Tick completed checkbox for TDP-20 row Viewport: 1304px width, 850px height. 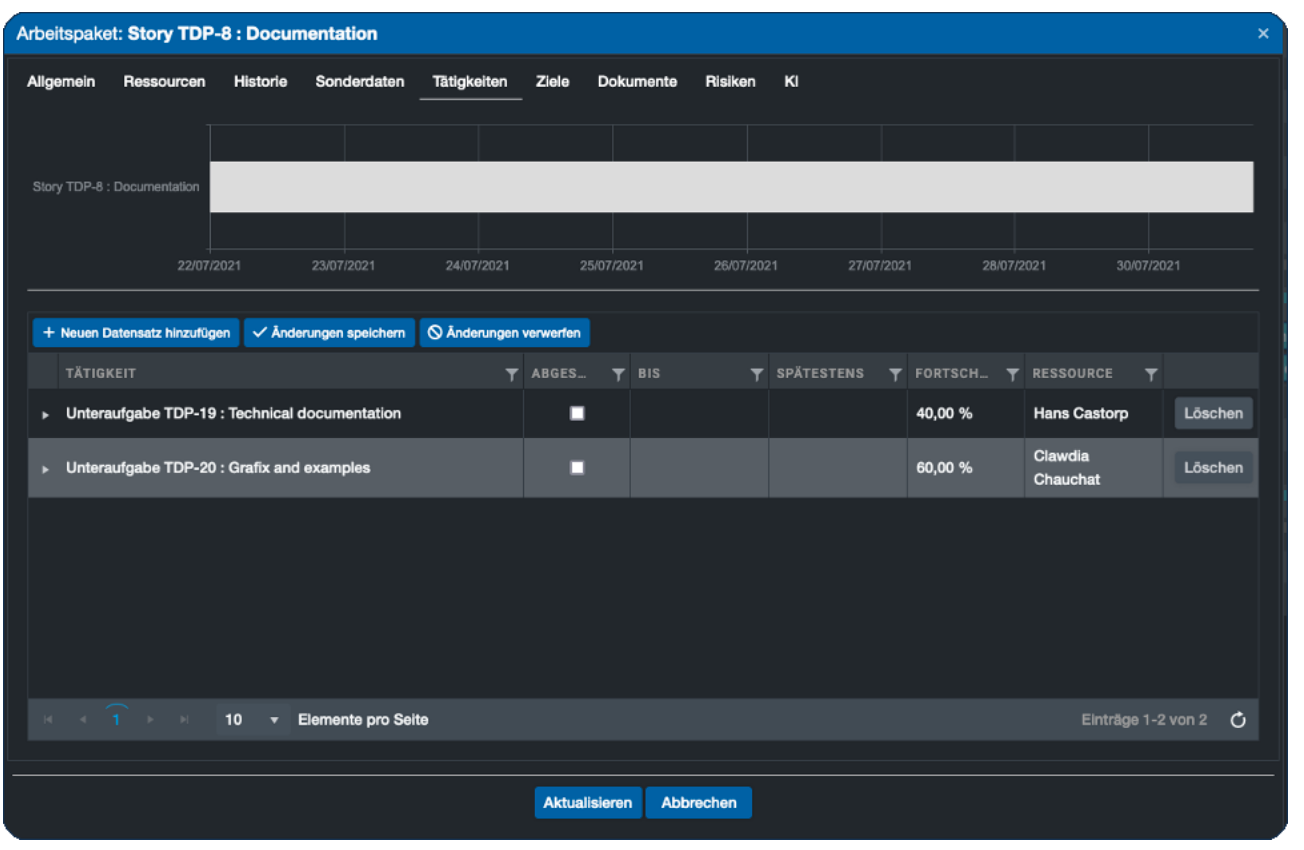[x=577, y=467]
